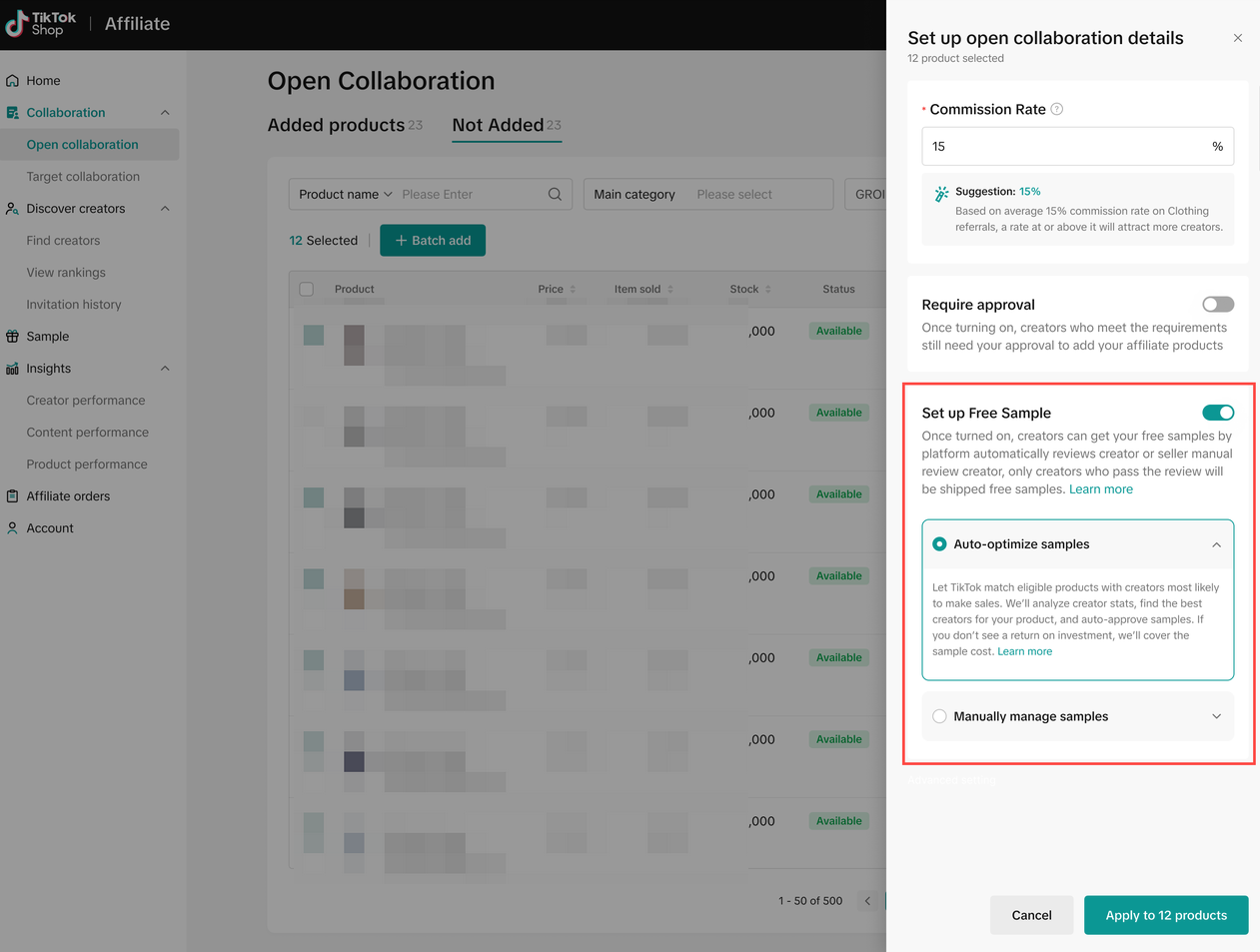
Task: Click Apply to 12 products button
Action: (1165, 915)
